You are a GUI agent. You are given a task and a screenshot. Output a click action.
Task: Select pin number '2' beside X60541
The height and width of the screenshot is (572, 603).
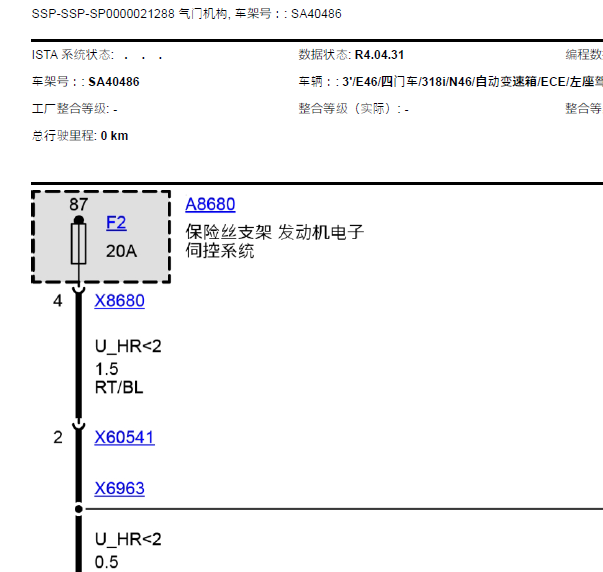(x=58, y=438)
